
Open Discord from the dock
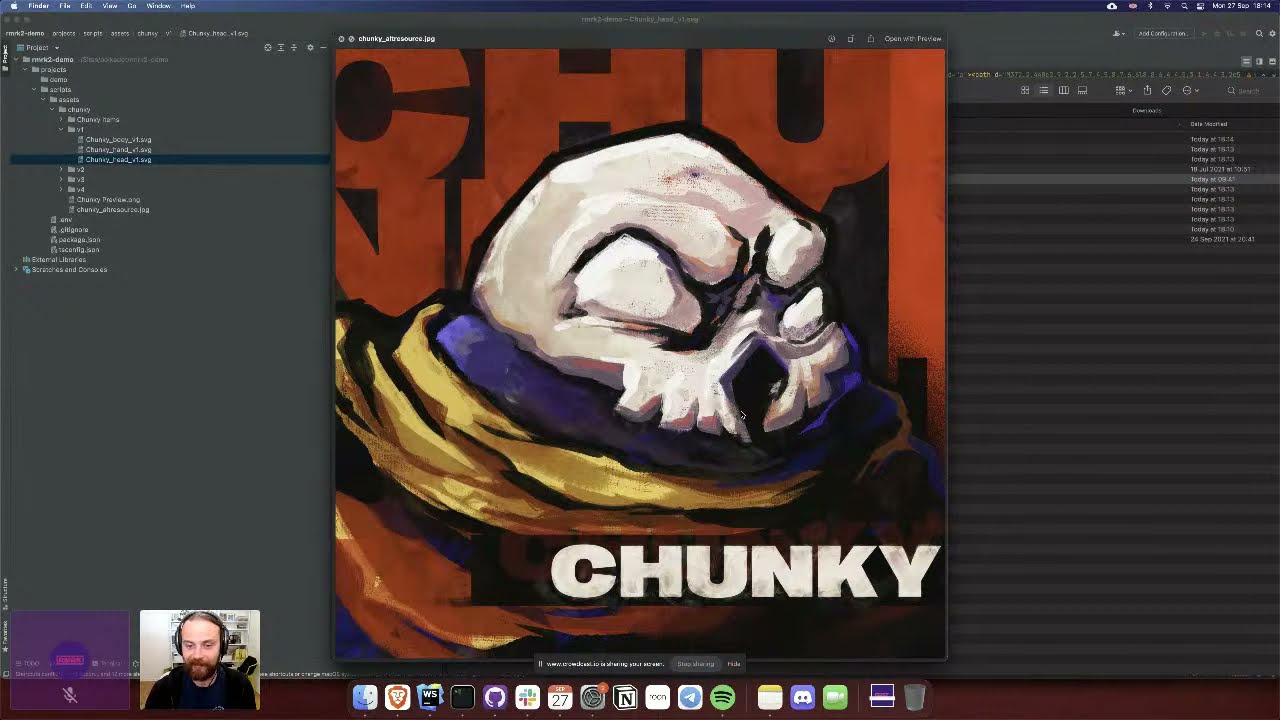[803, 696]
